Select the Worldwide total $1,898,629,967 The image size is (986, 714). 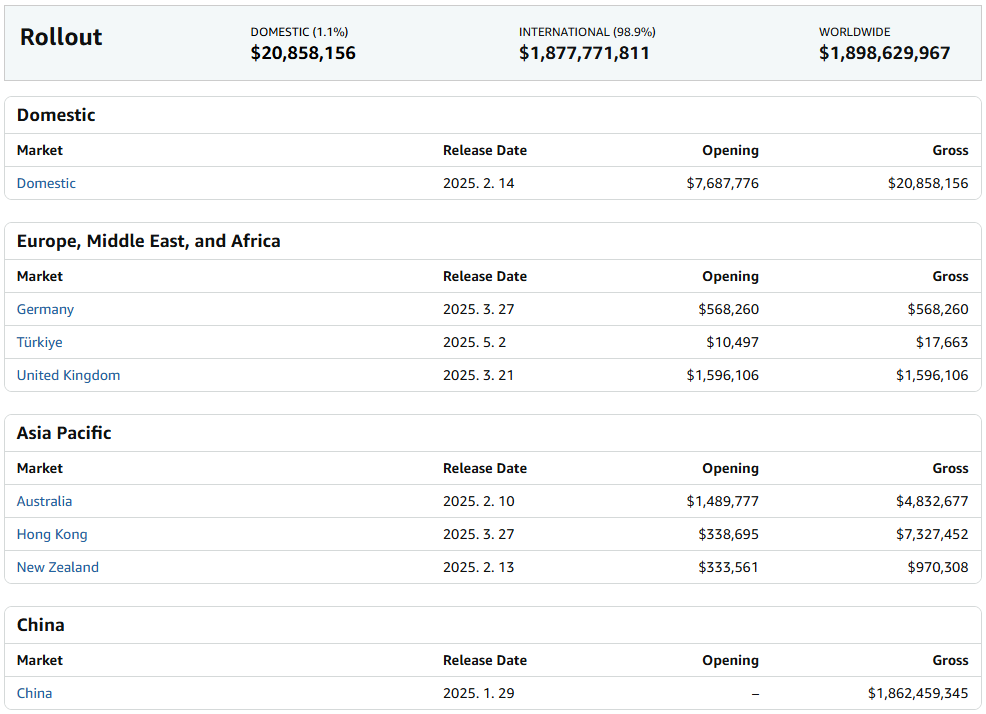[884, 53]
